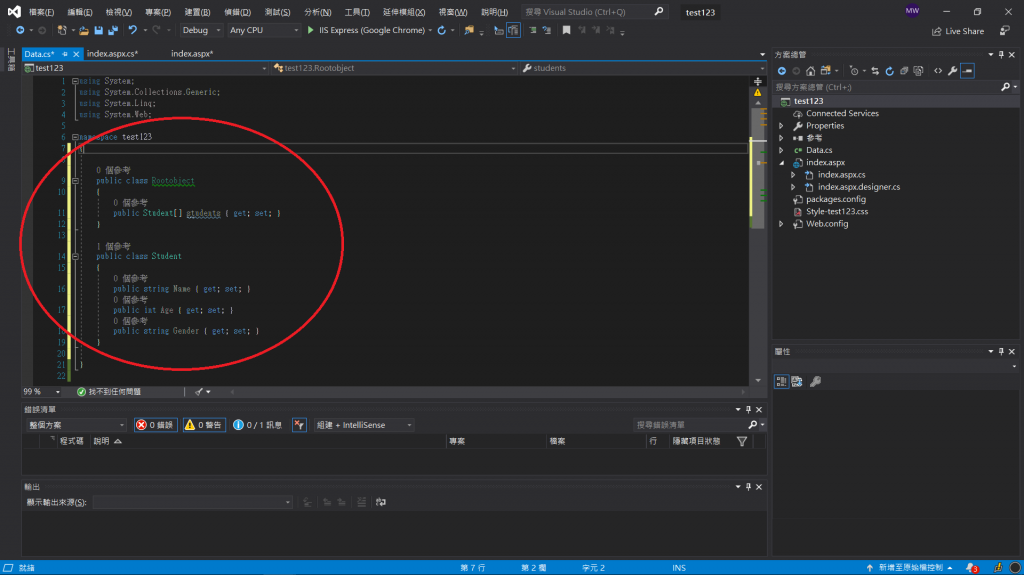This screenshot has height=575, width=1024.
Task: Click the Undo arrow in the toolbar
Action: (x=132, y=31)
